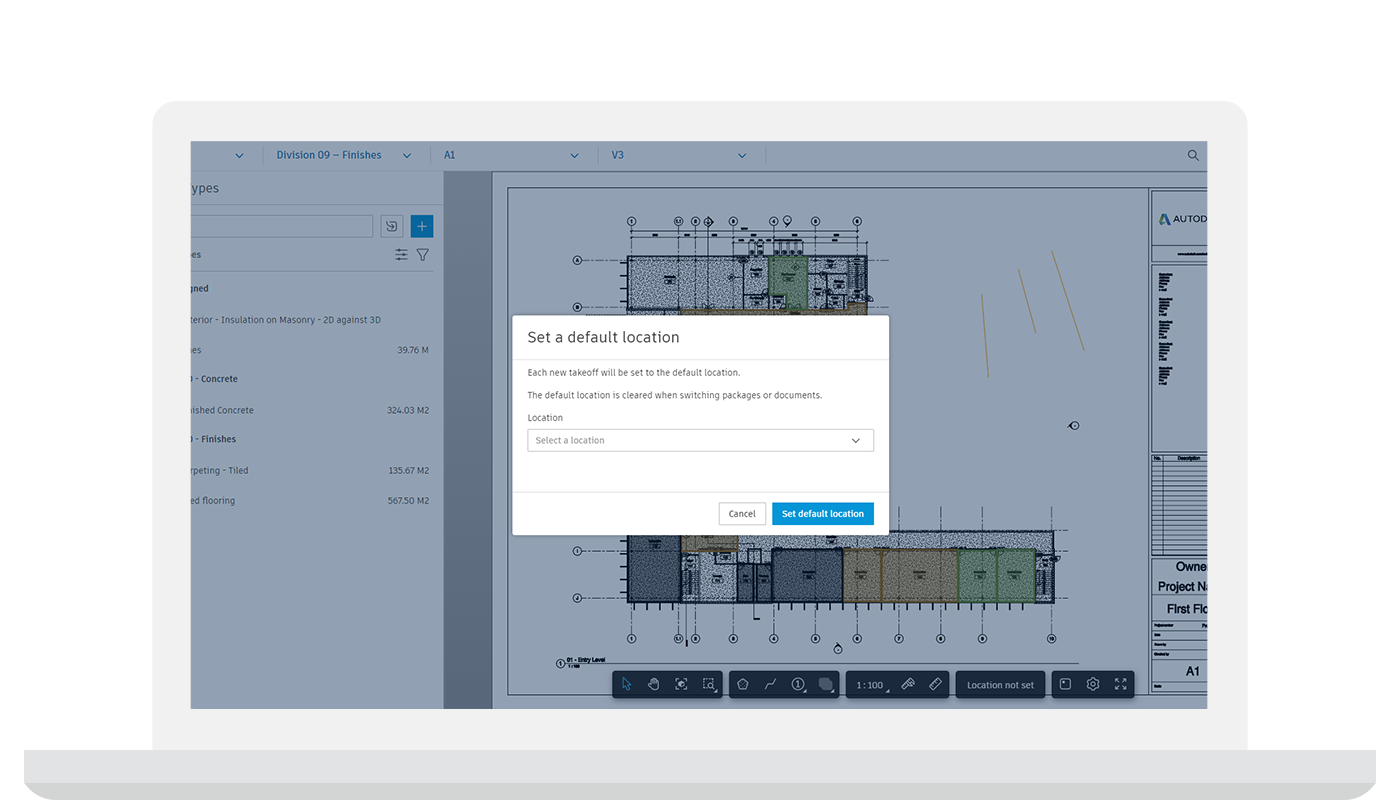Screen dimensions: 1400x800
Task: Open the Select a location dropdown
Action: 700,440
